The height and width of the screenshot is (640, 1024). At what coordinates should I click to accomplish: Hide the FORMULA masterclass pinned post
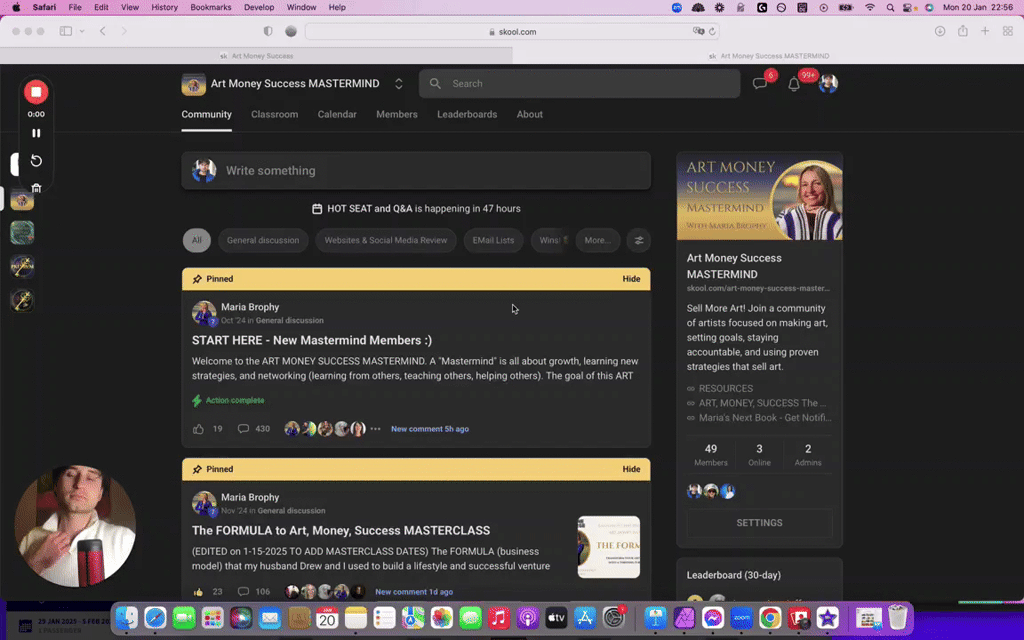(x=631, y=469)
